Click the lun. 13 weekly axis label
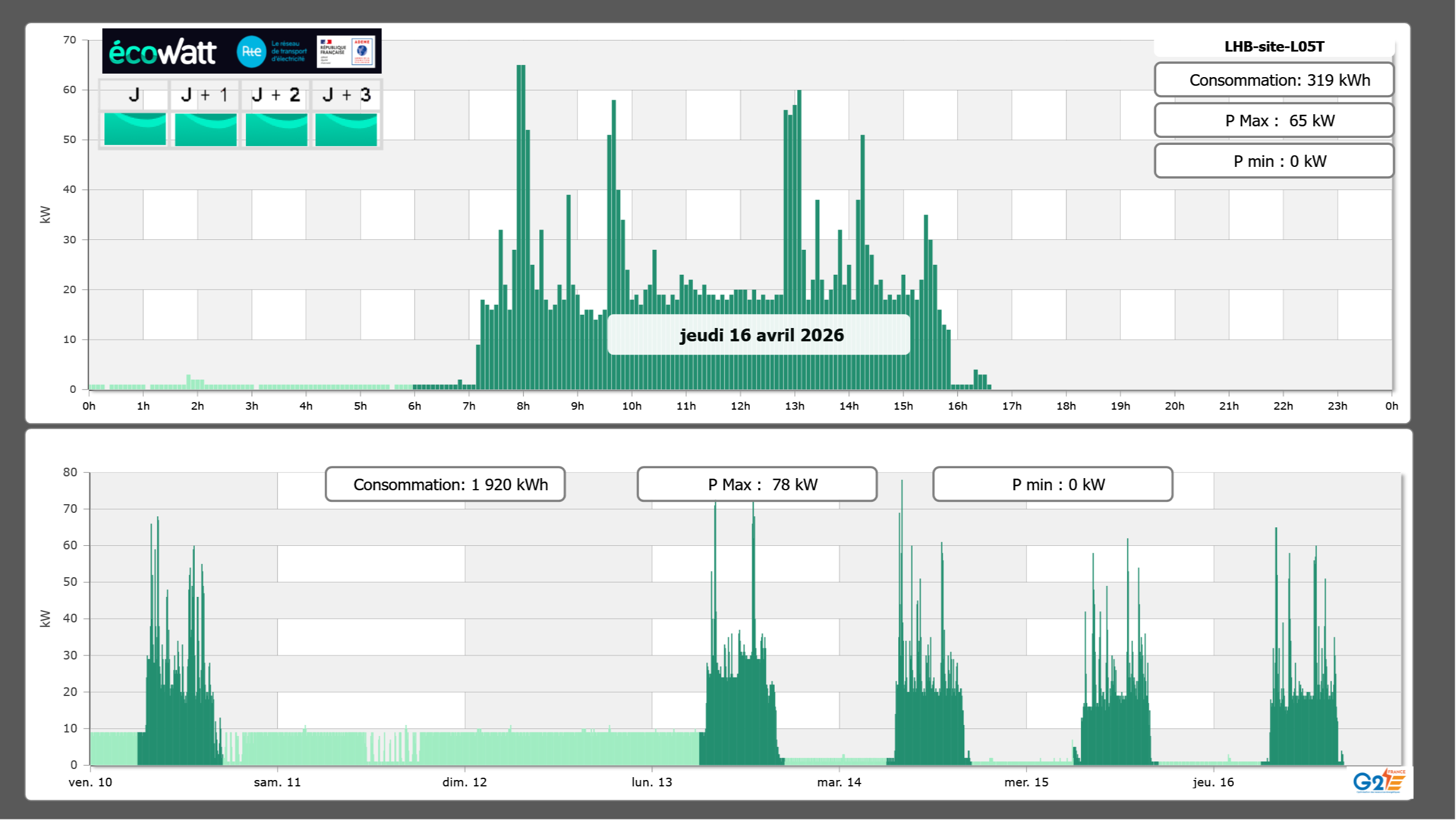The image size is (1456, 820). click(x=652, y=782)
